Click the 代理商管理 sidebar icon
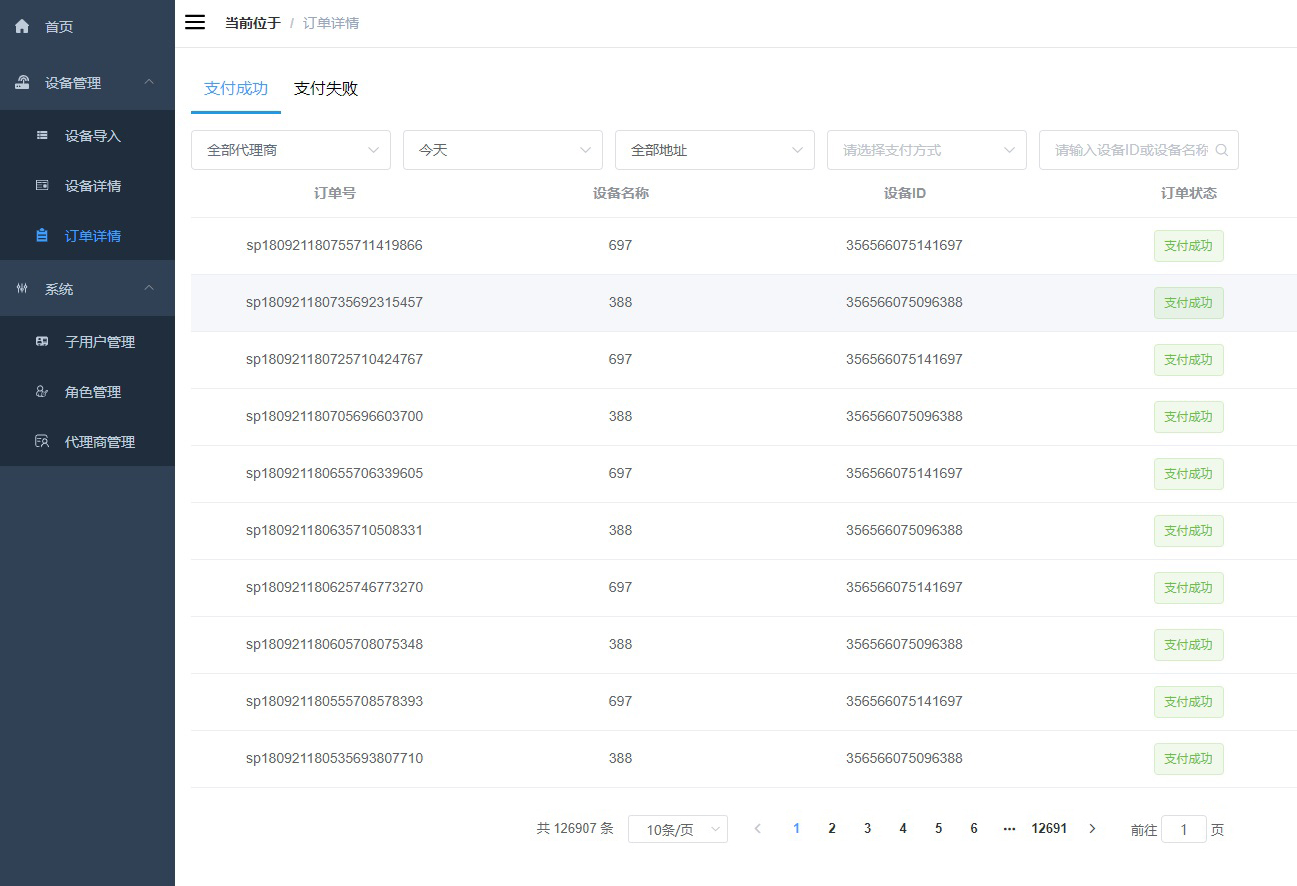 click(42, 441)
